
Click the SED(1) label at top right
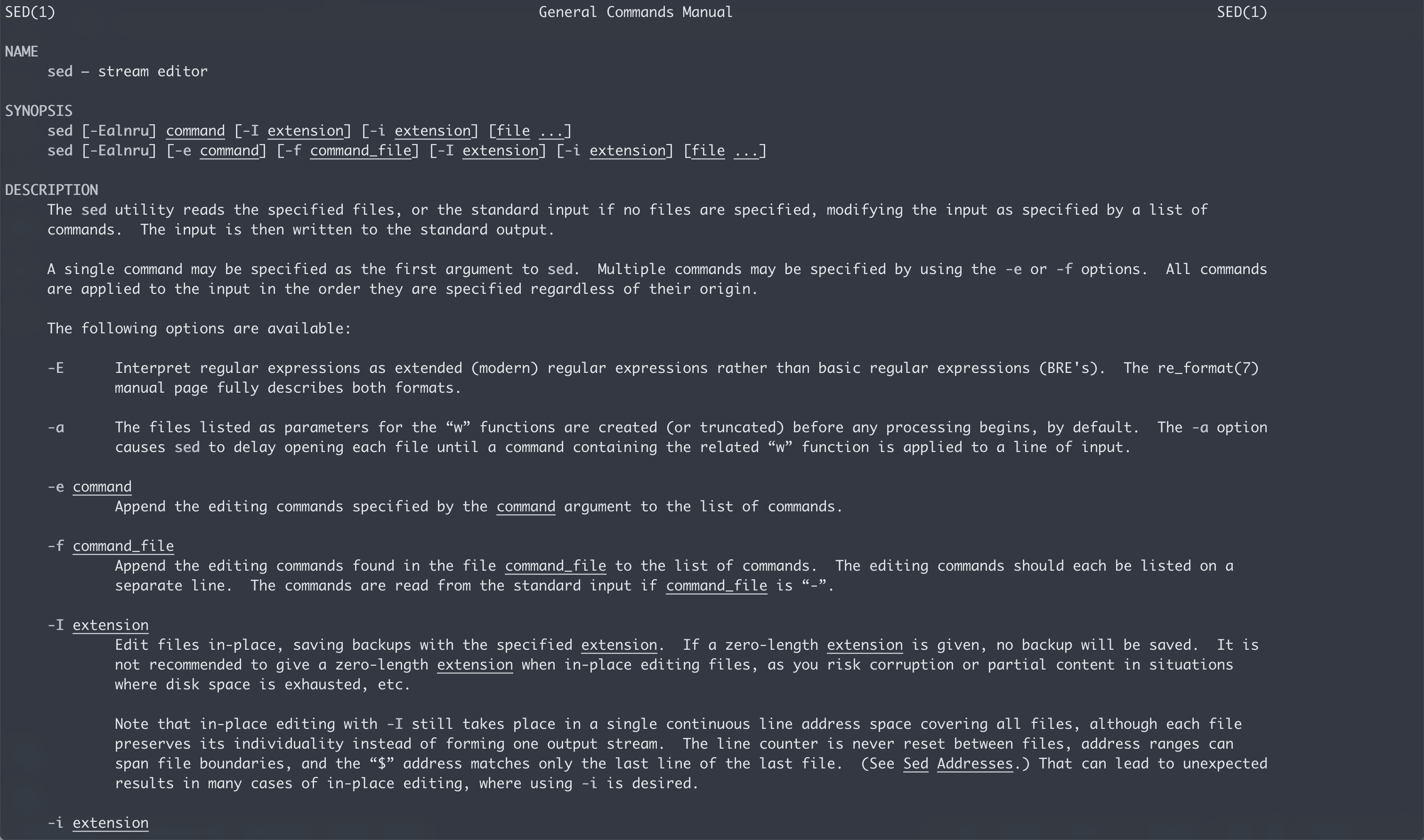[1242, 12]
